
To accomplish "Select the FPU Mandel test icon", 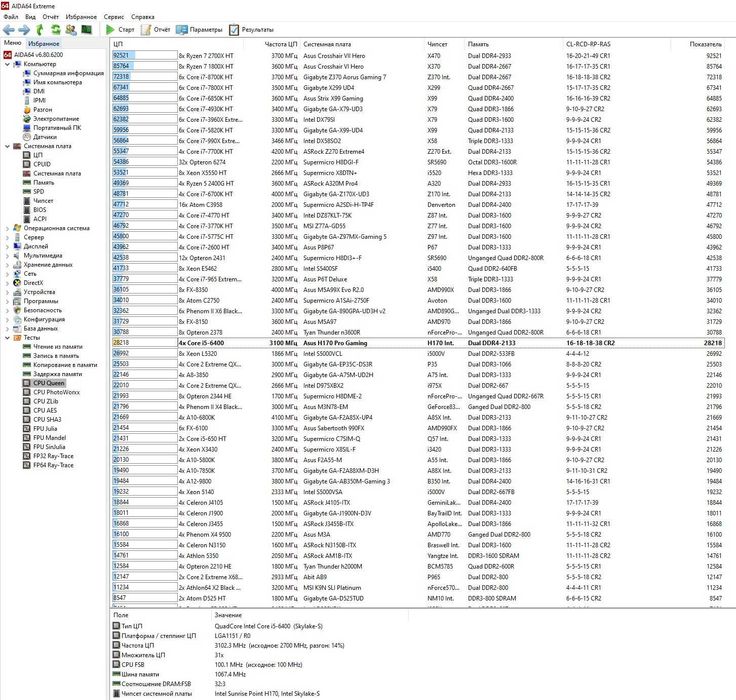I will click(27, 438).
